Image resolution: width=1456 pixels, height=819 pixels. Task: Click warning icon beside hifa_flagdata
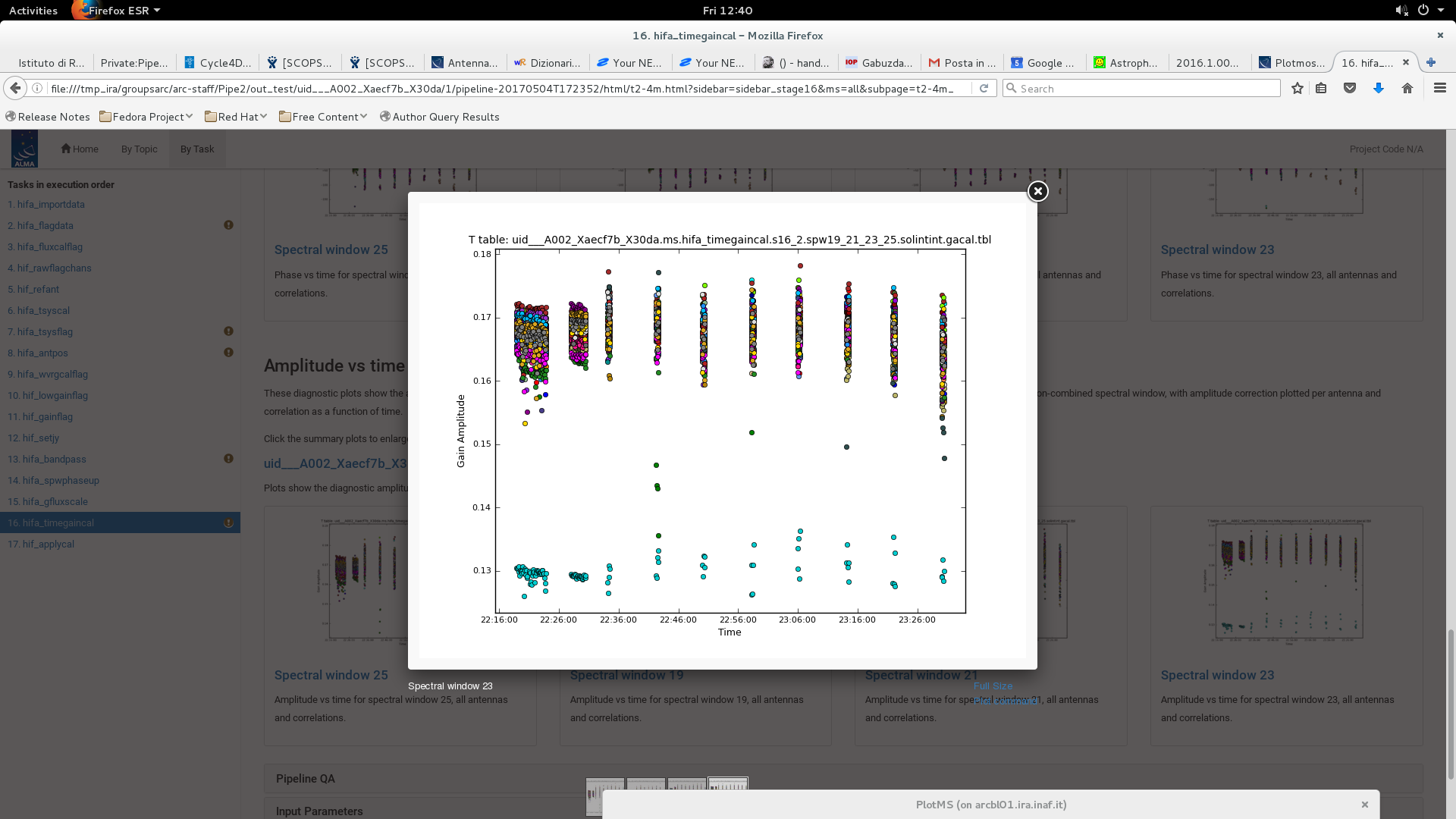pyautogui.click(x=228, y=225)
